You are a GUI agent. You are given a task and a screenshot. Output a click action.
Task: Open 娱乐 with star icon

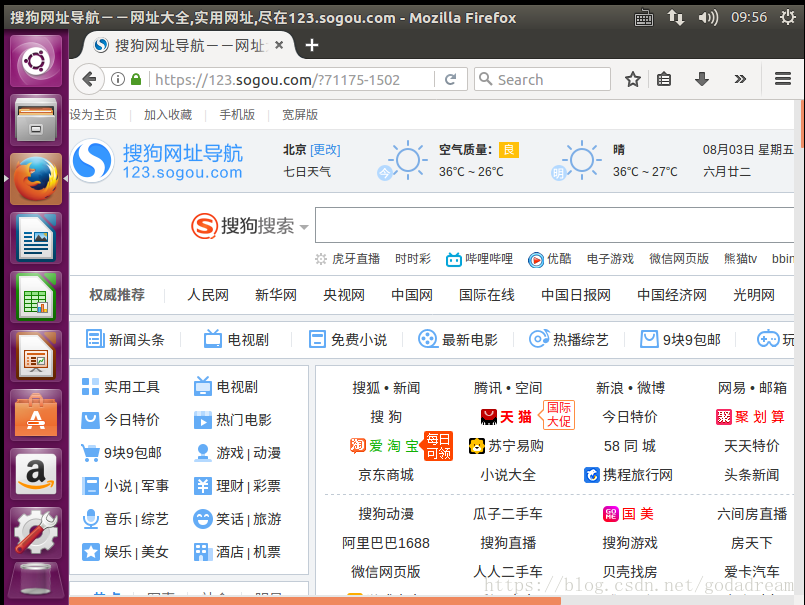[x=118, y=552]
